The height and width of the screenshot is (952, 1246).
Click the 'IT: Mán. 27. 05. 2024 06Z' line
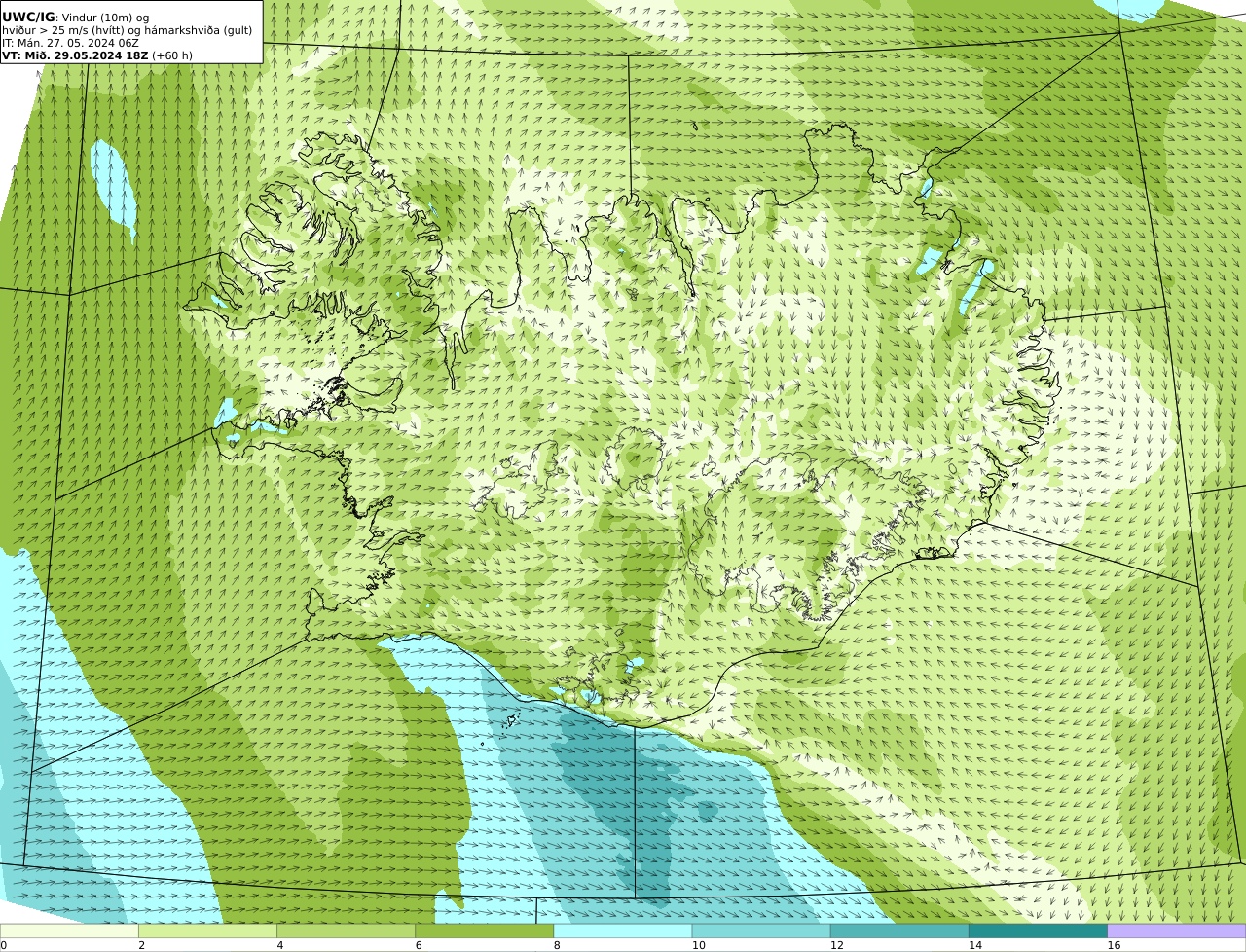tap(70, 43)
